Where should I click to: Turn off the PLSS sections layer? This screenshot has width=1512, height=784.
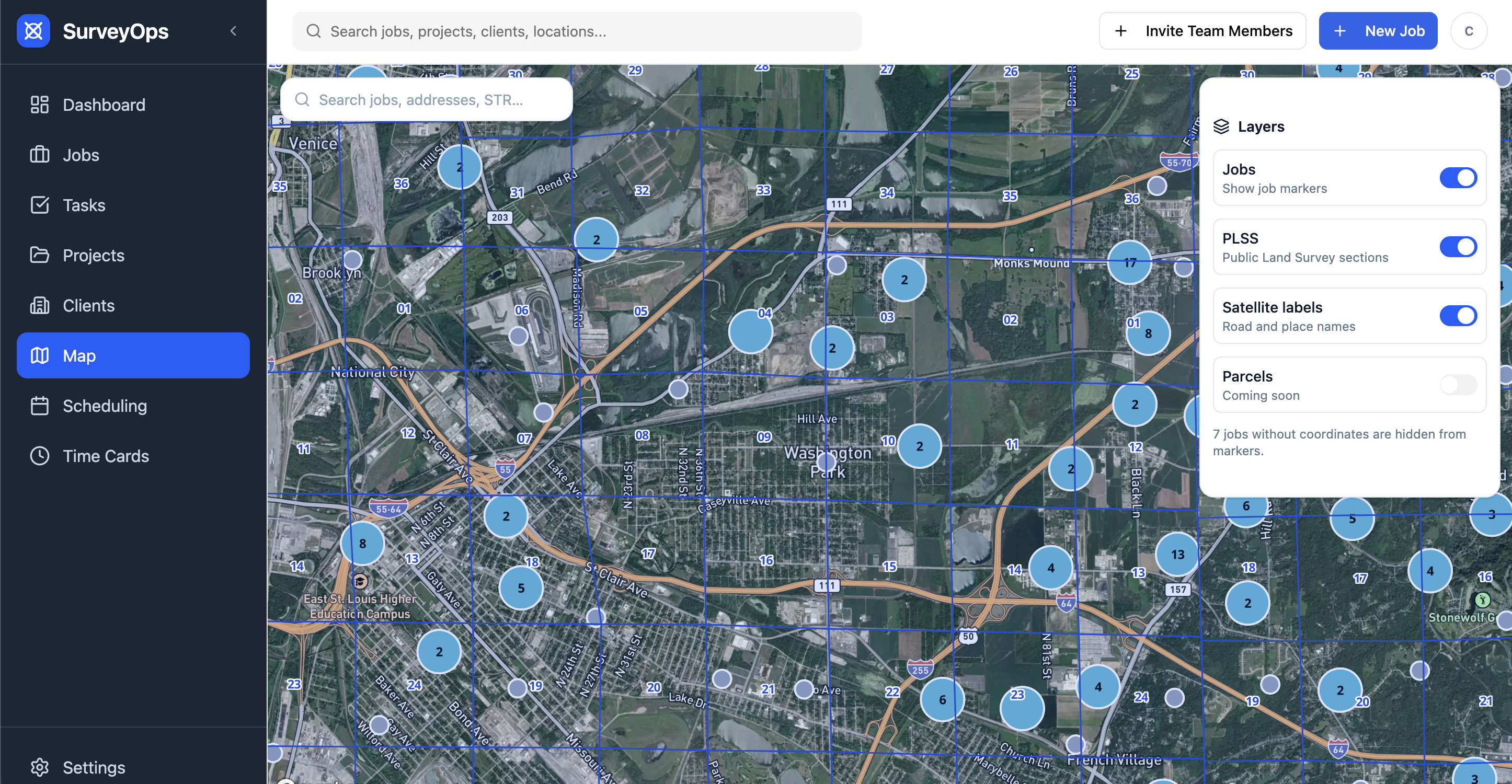(1459, 247)
